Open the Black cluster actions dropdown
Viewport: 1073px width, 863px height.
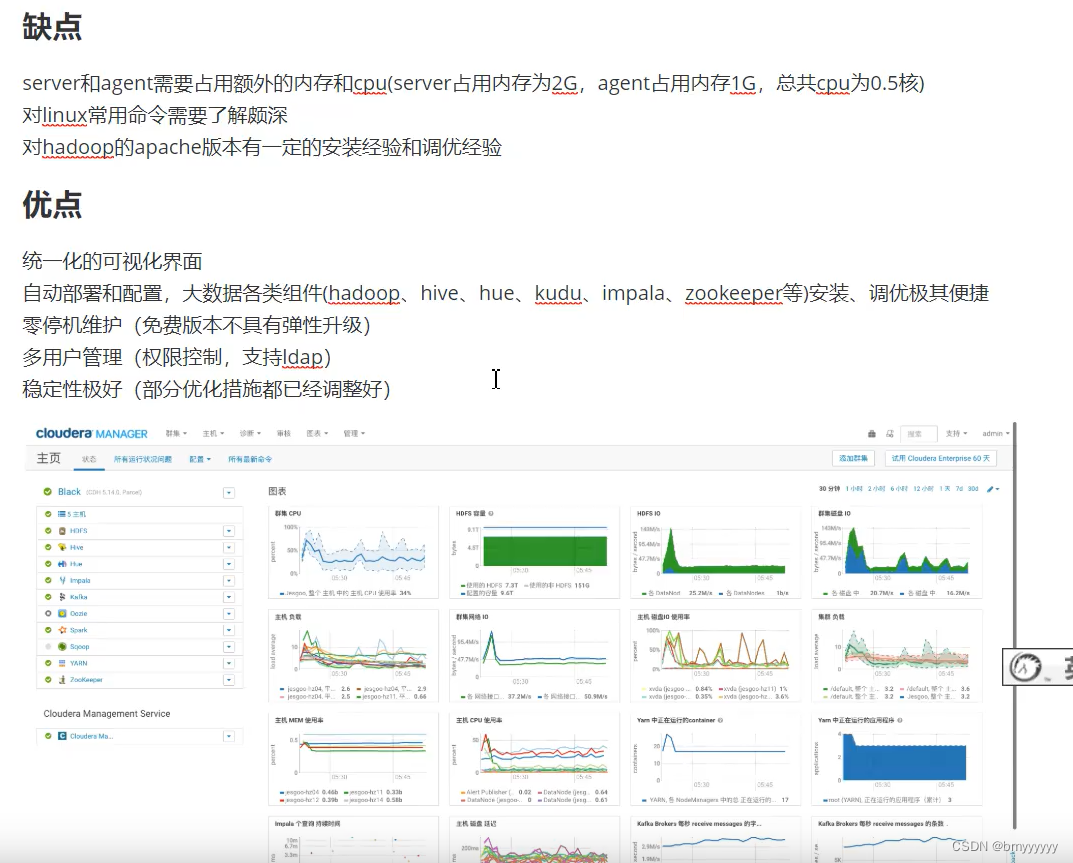(229, 493)
